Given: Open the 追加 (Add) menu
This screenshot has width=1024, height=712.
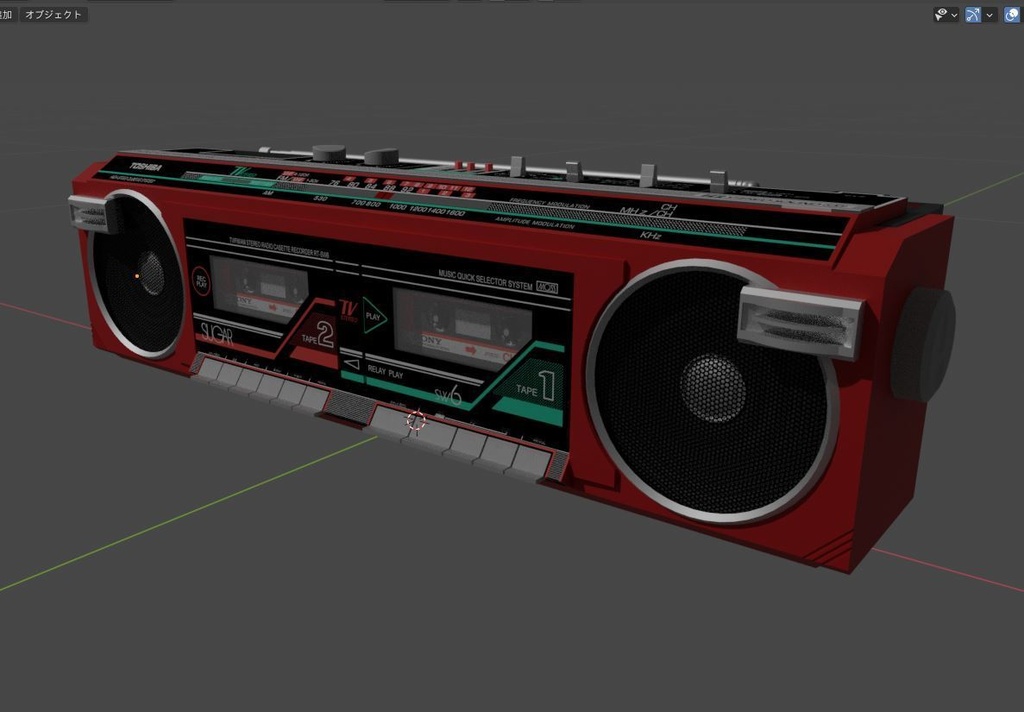Looking at the screenshot, I should 5,14.
